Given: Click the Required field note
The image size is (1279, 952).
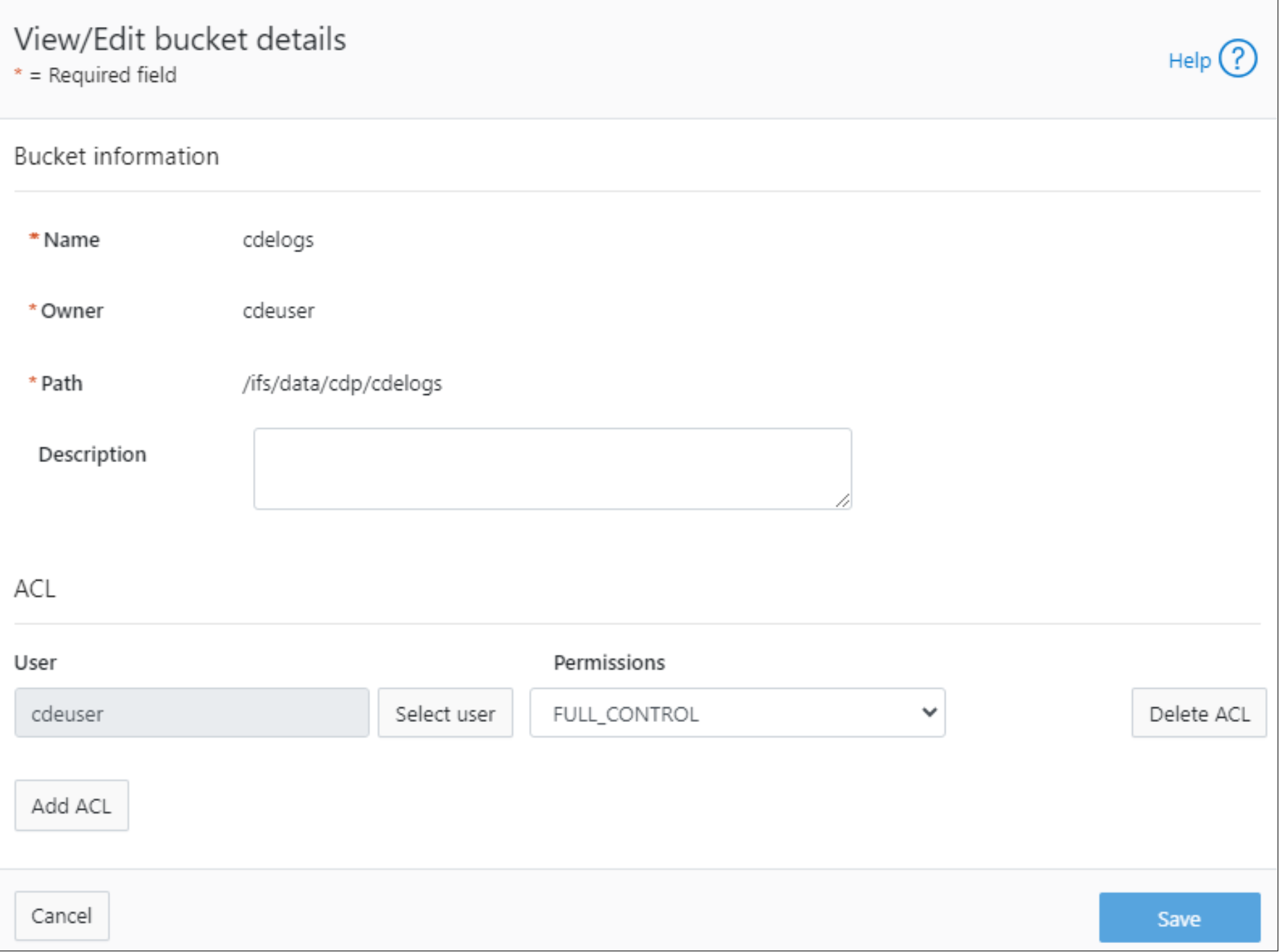Looking at the screenshot, I should (96, 75).
